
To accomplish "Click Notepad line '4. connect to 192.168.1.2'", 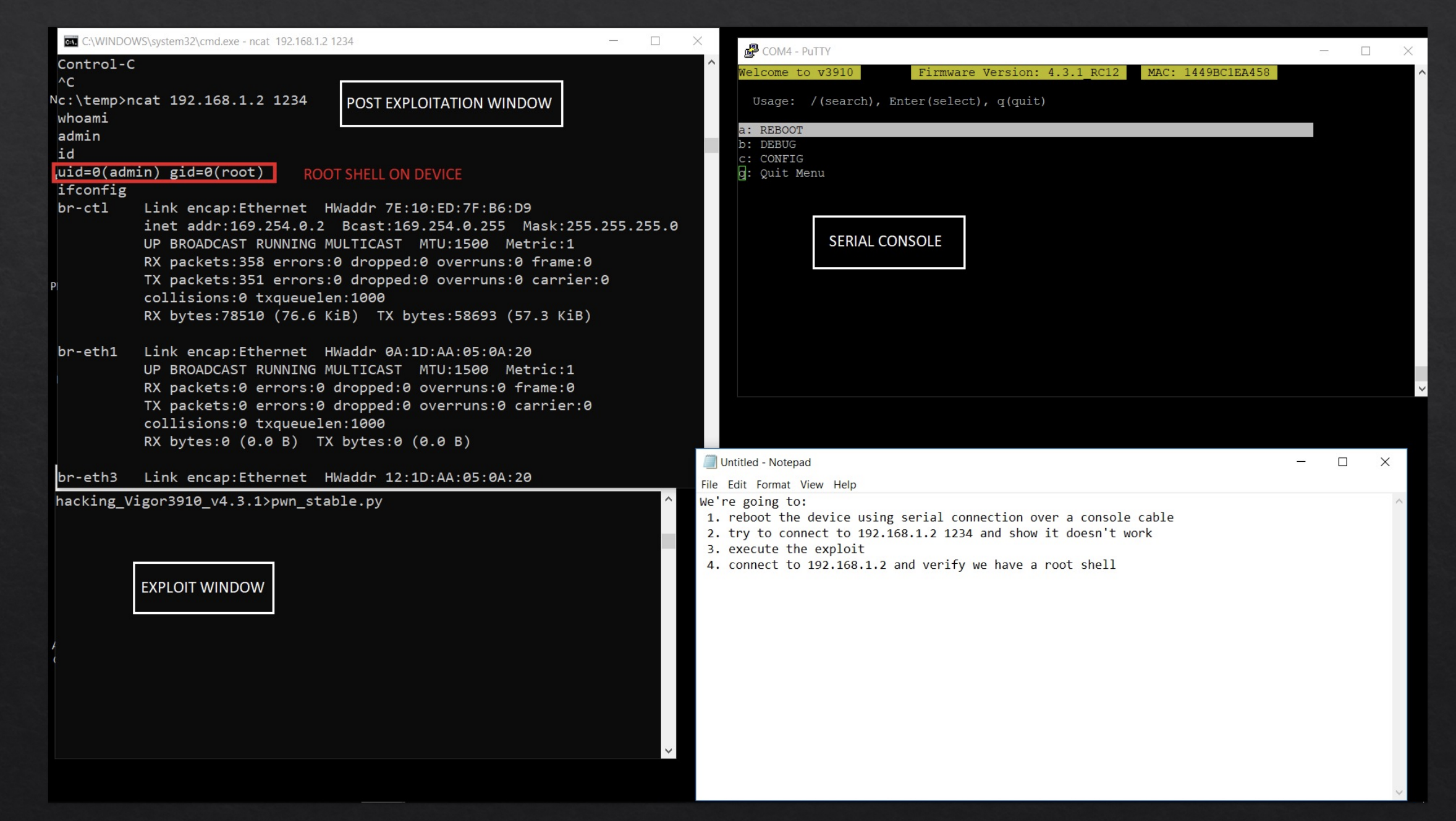I will point(911,565).
